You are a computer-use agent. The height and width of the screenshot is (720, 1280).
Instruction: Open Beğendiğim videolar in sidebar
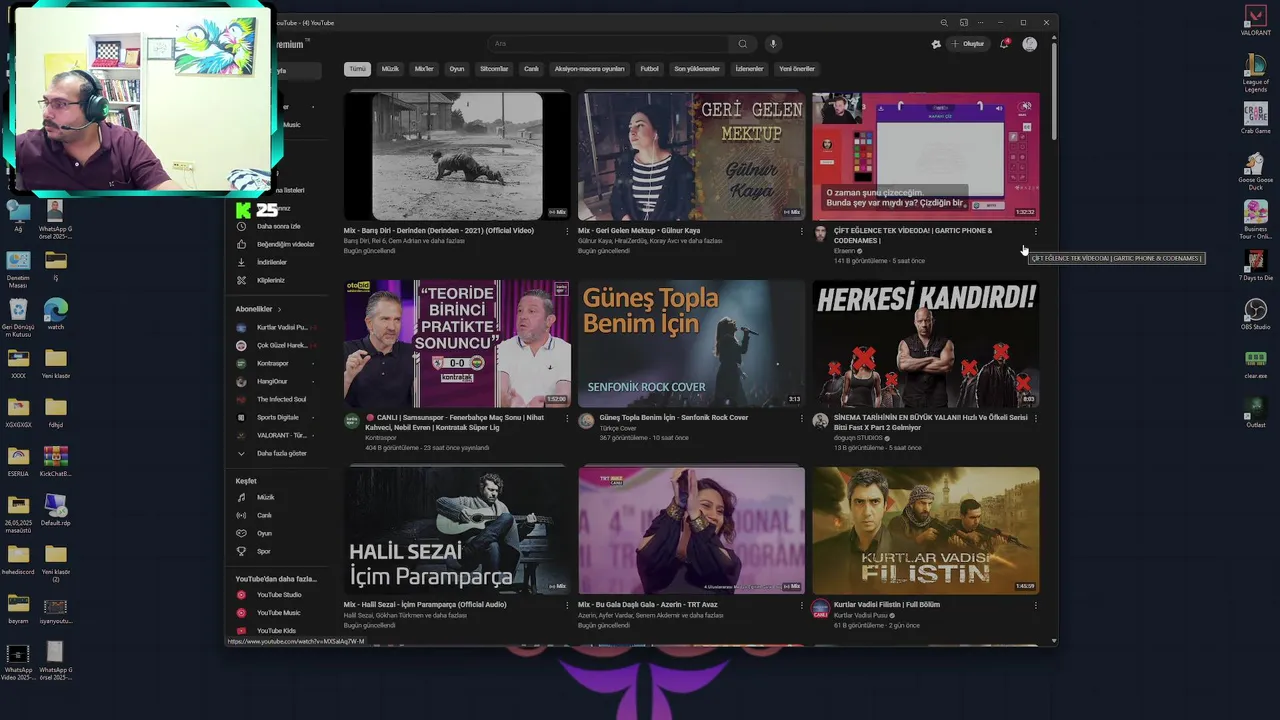(x=277, y=244)
